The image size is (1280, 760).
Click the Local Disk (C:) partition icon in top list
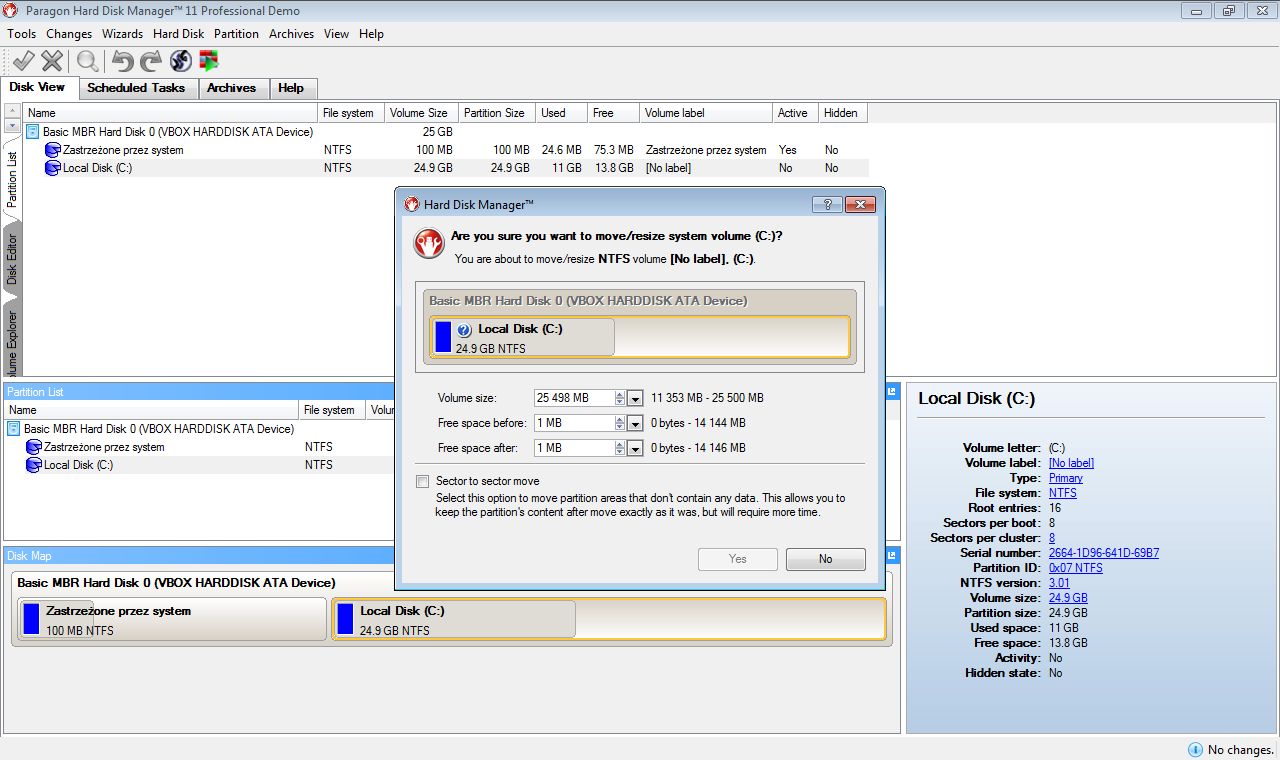53,168
